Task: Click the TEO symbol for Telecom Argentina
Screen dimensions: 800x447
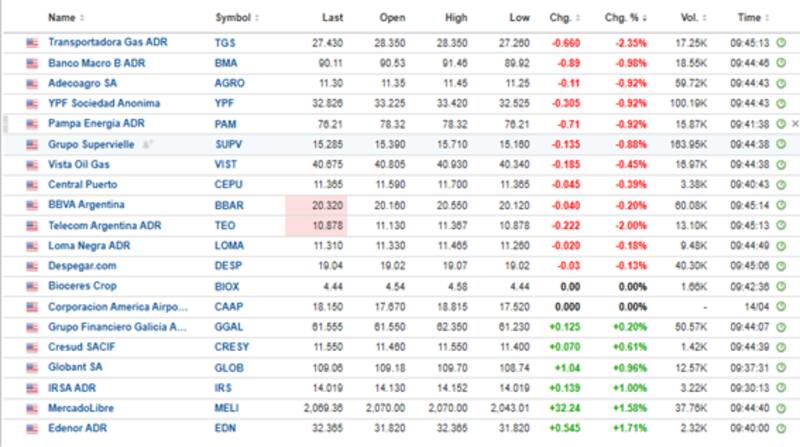Action: [x=224, y=225]
